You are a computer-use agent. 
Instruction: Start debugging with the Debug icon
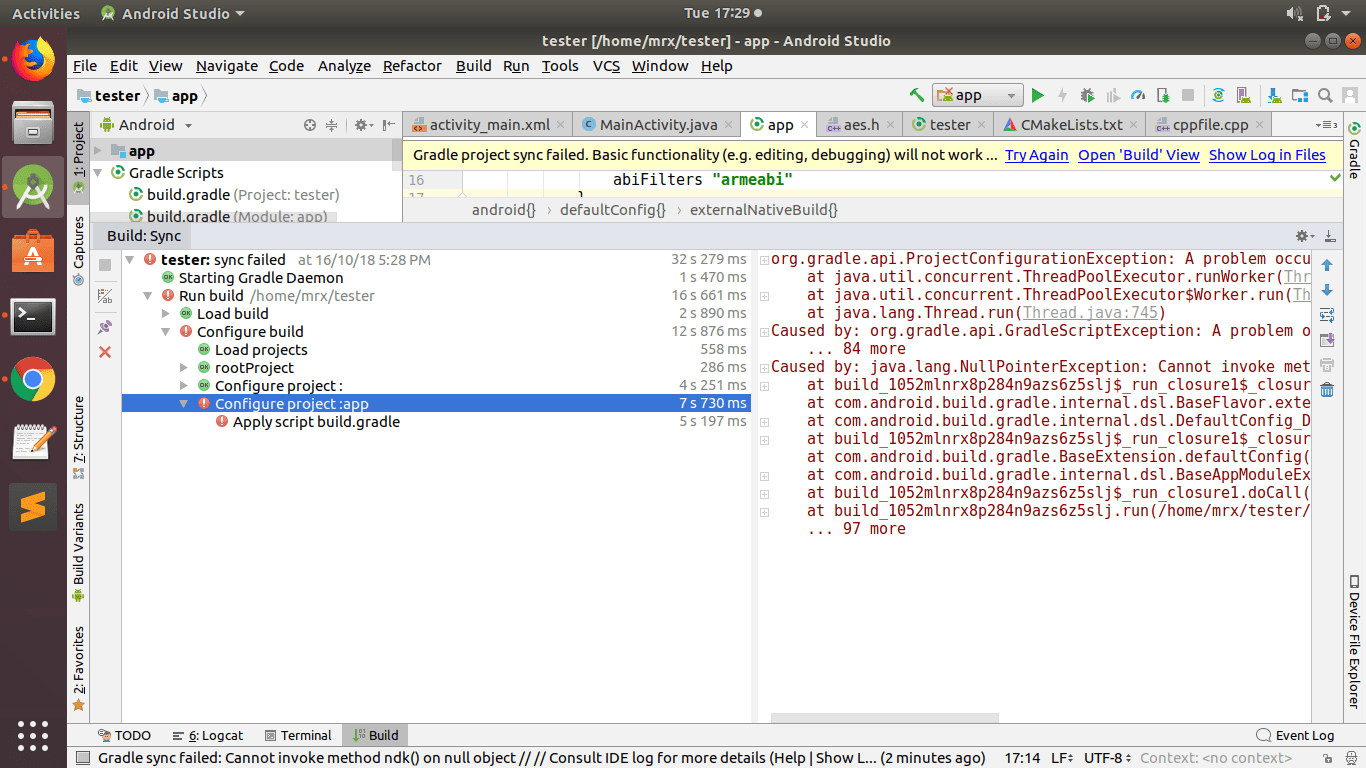pyautogui.click(x=1087, y=95)
